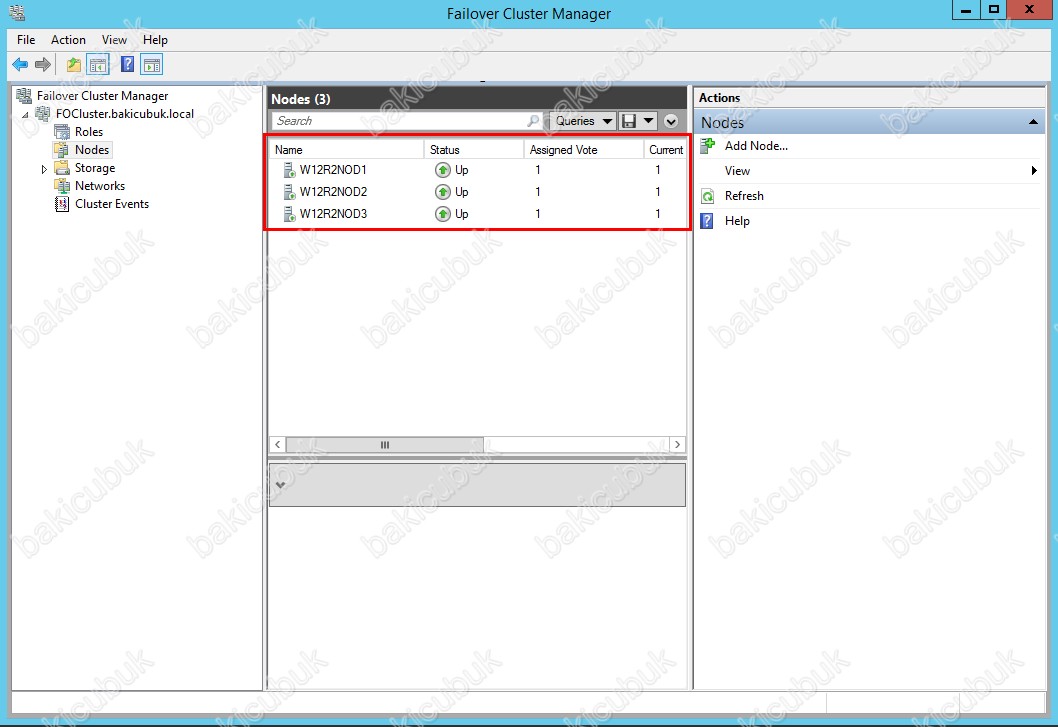This screenshot has width=1058, height=727.
Task: Toggle Show/Hide Console Tree toolbar icon
Action: point(99,65)
